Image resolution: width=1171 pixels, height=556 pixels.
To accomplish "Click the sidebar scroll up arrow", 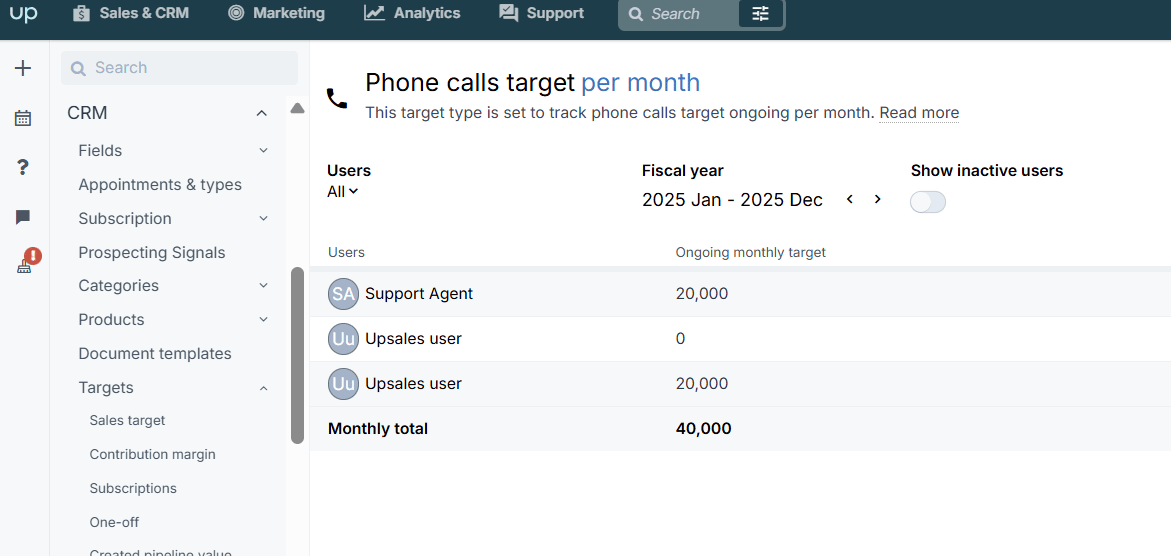I will pos(297,108).
